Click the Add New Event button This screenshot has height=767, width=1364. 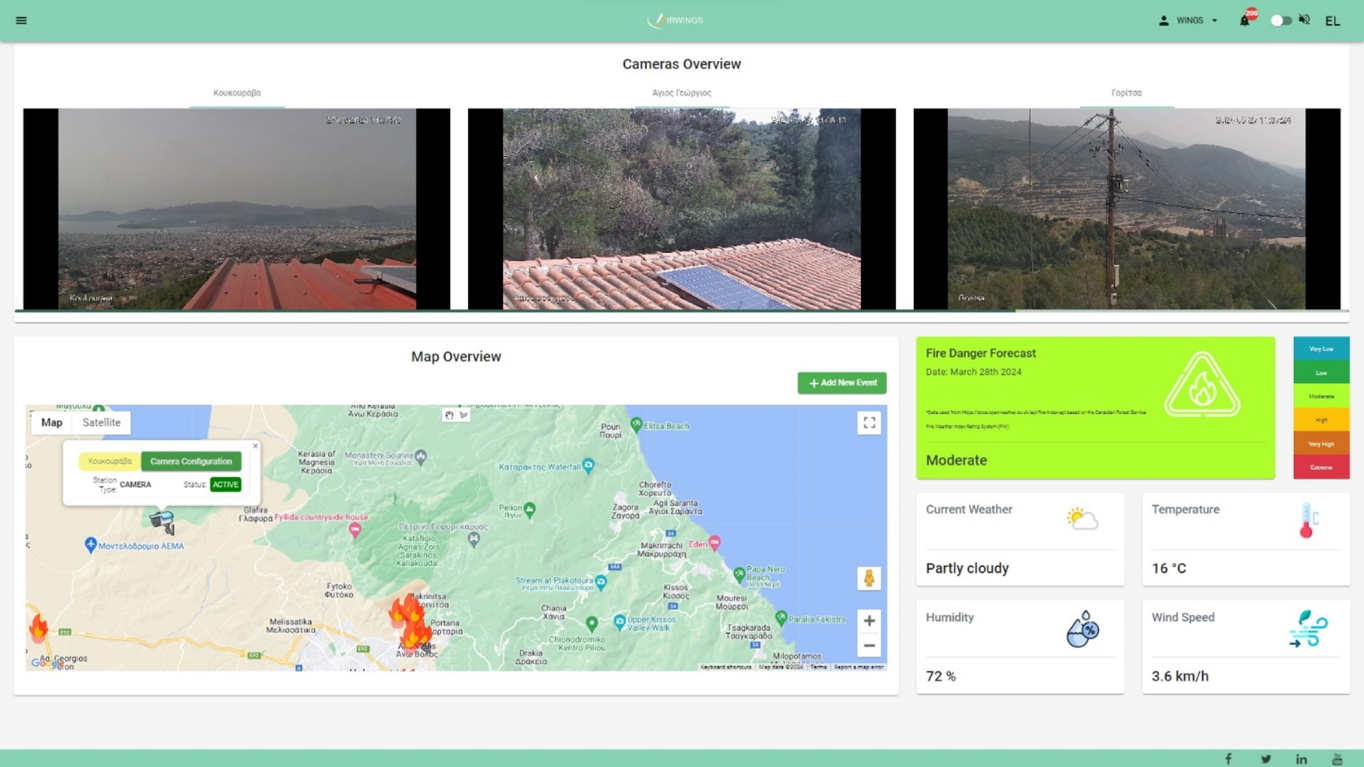pyautogui.click(x=842, y=383)
